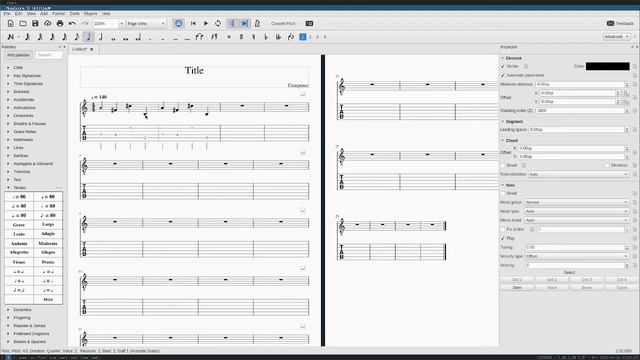640x360 pixels.
Task: Open the File menu
Action: point(7,13)
